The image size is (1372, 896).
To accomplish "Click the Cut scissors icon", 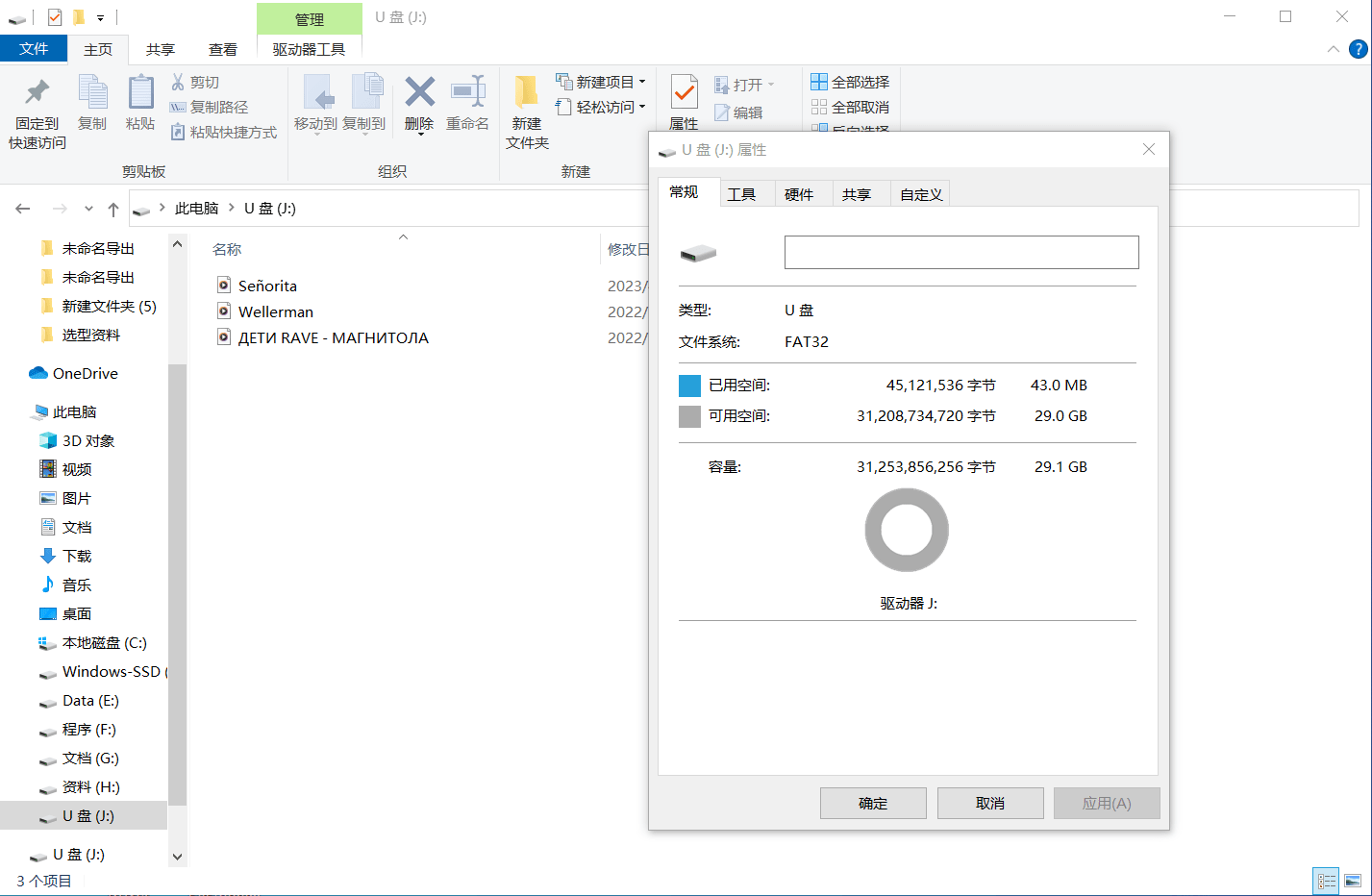I will [178, 83].
